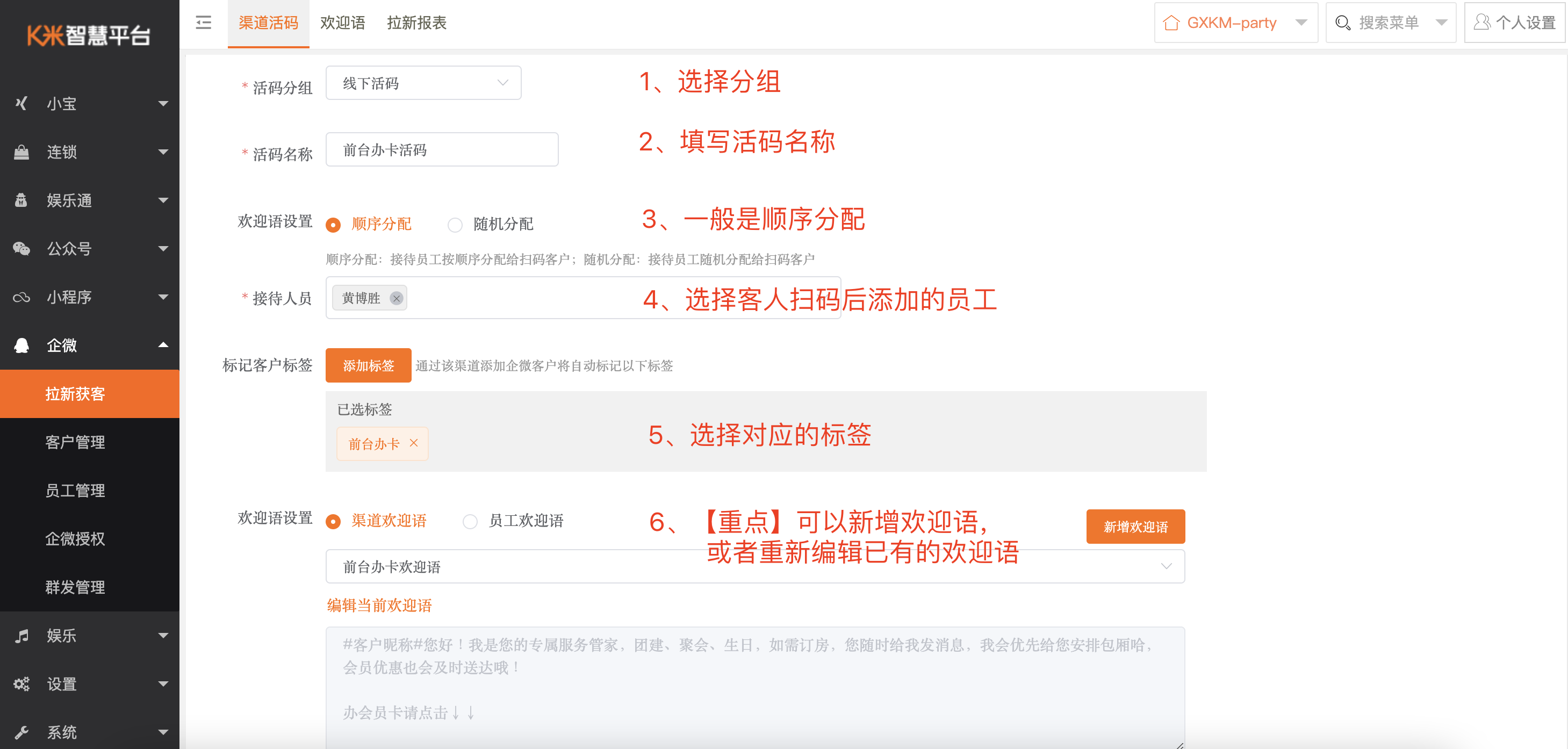Click the 已选标签 label text

click(x=365, y=409)
